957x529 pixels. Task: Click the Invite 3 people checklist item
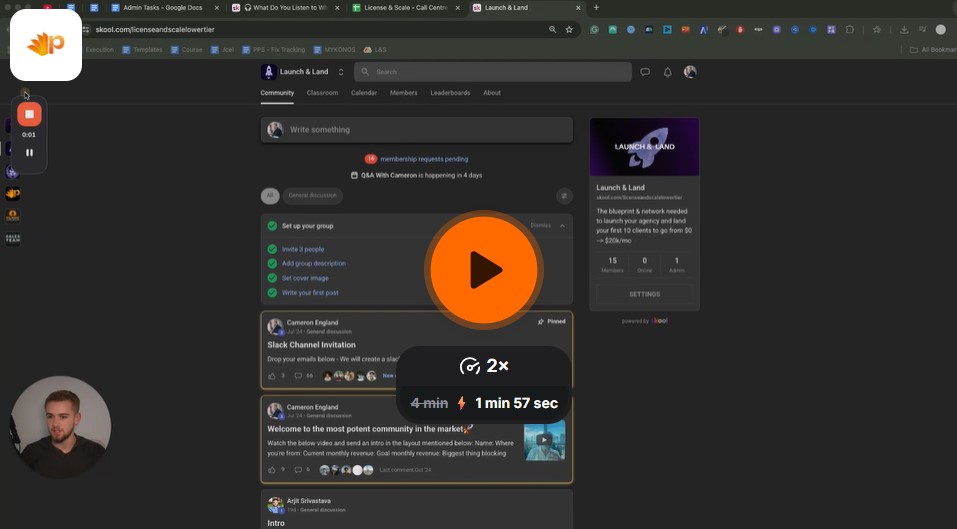point(302,249)
